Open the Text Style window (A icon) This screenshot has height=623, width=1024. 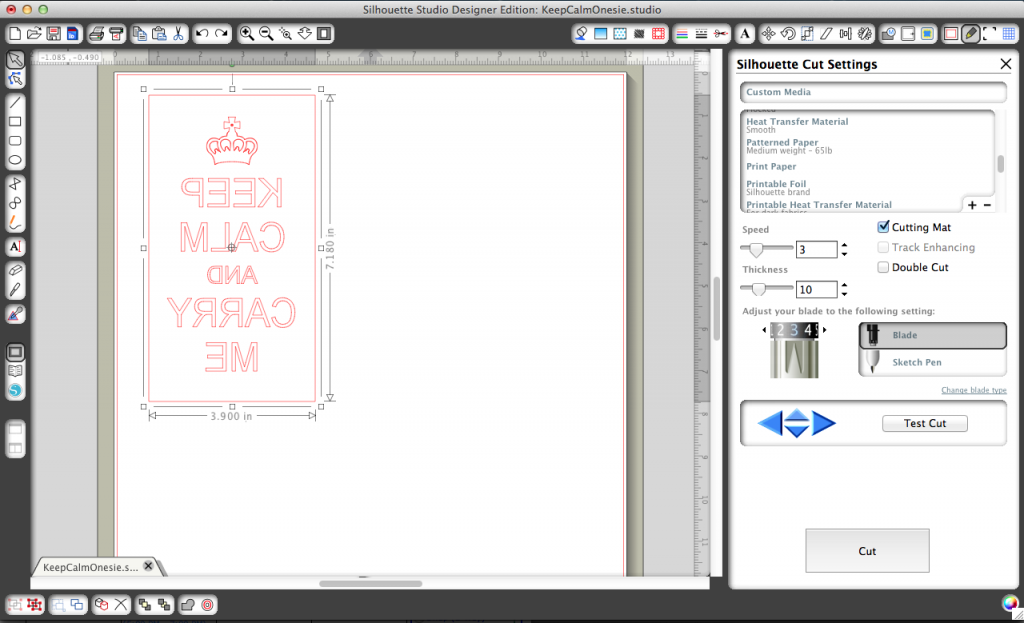click(x=744, y=33)
